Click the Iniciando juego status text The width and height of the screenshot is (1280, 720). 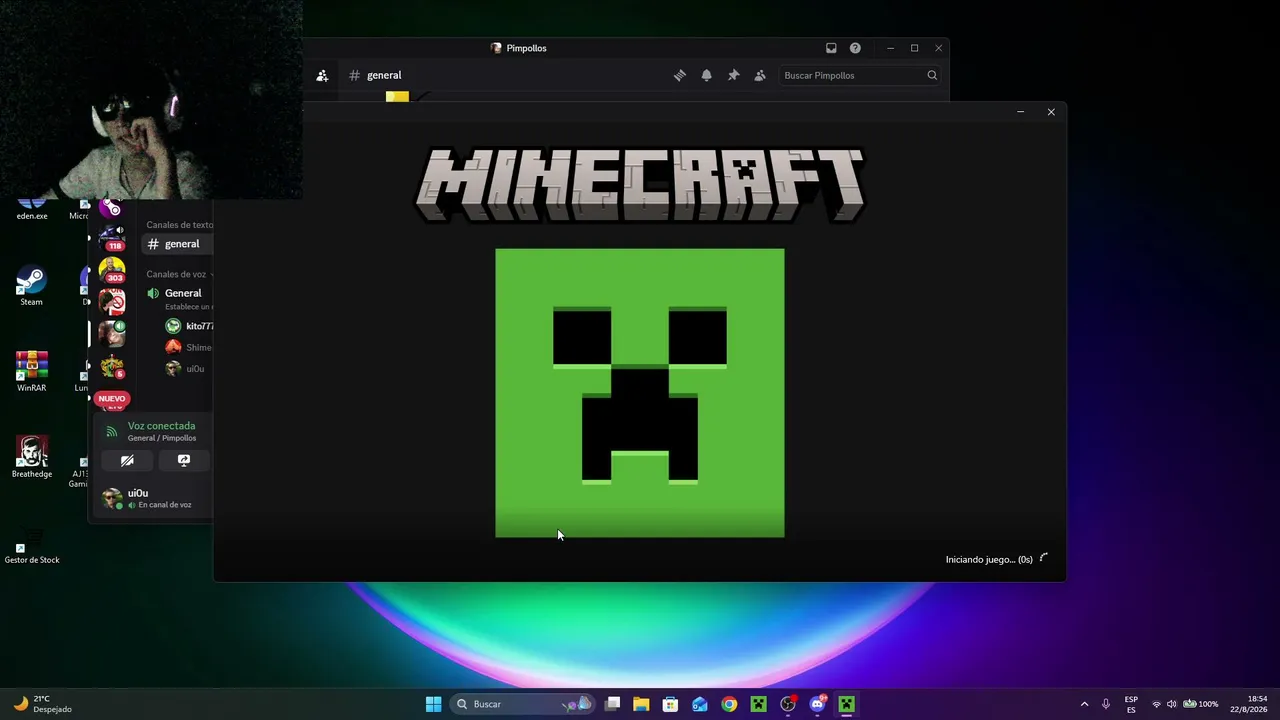click(989, 560)
